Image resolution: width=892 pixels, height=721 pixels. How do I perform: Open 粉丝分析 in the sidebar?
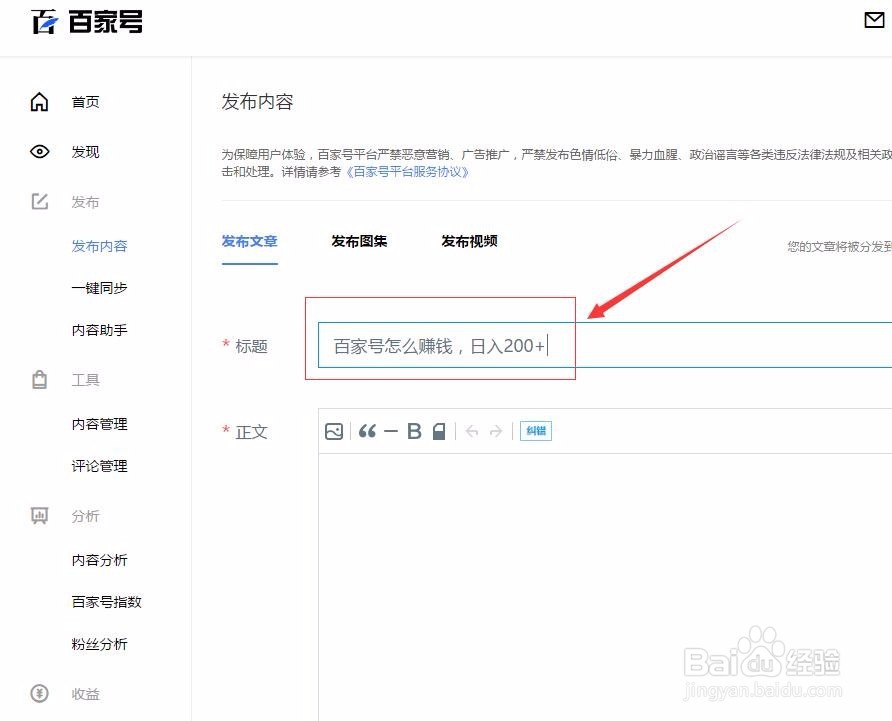[100, 644]
